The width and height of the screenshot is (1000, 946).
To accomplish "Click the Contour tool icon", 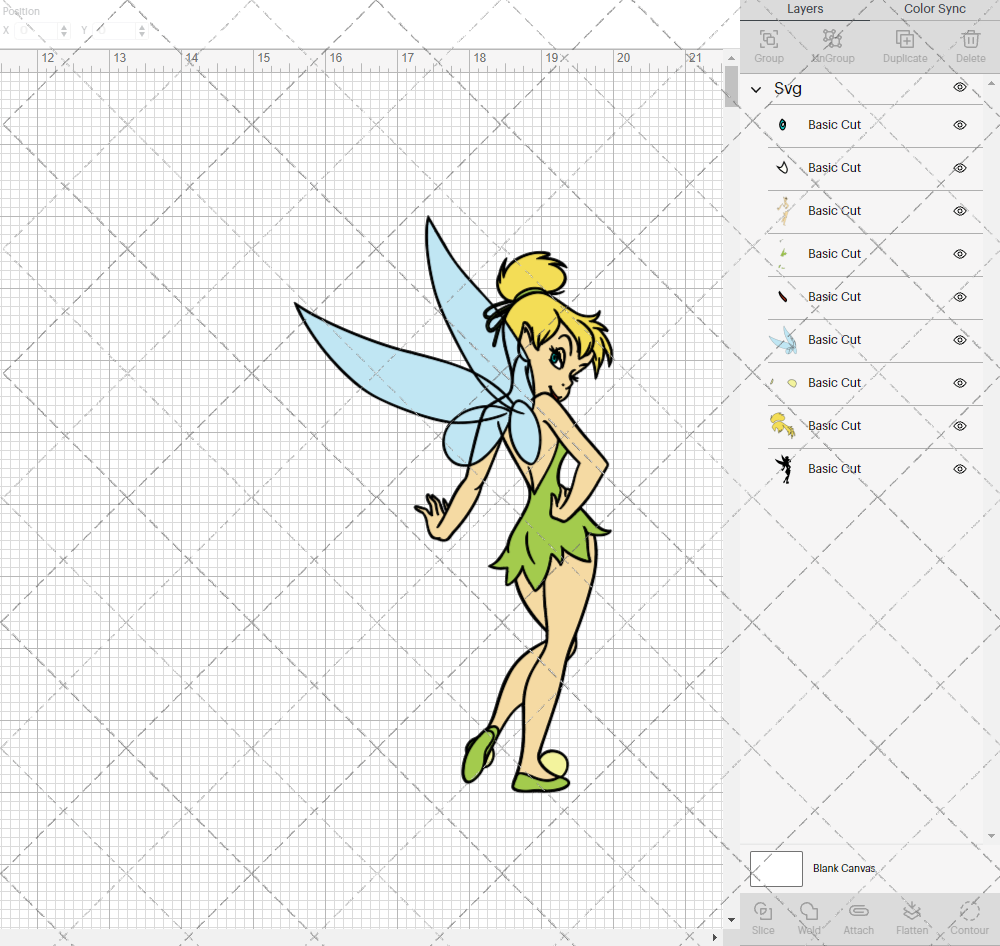I will coord(969,911).
